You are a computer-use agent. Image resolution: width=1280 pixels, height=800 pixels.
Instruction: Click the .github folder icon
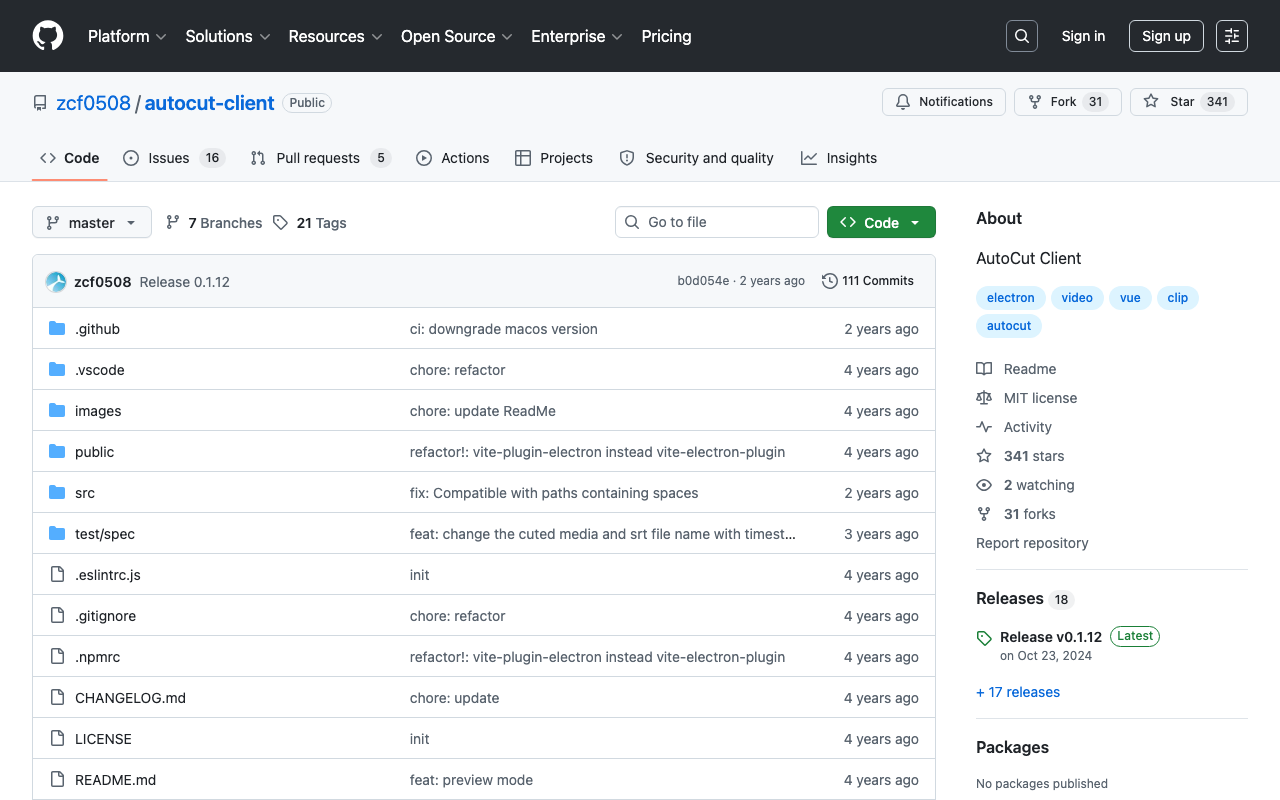[57, 329]
